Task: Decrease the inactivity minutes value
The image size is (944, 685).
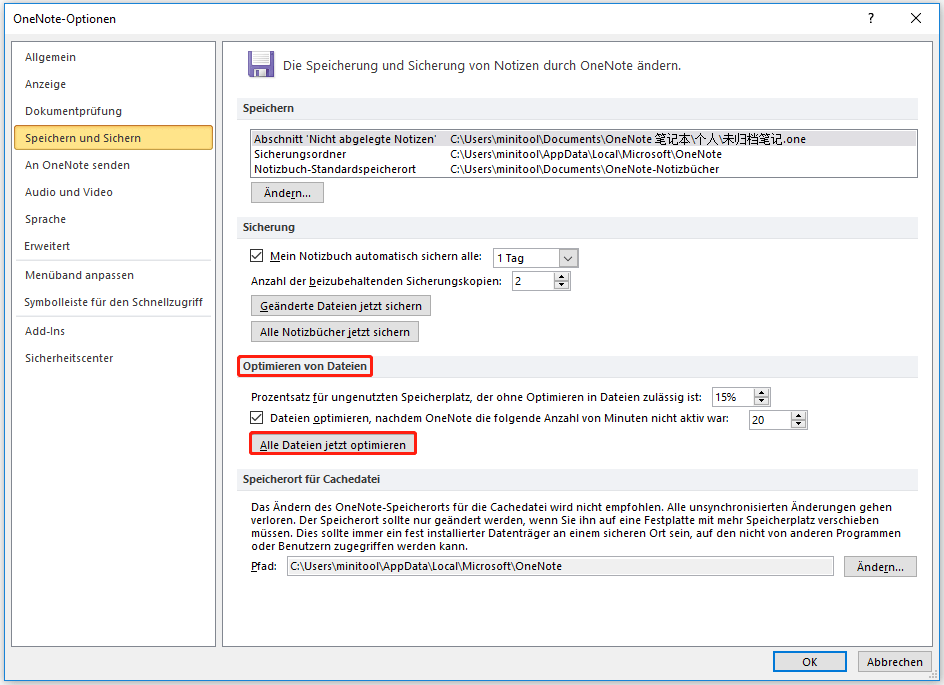Action: pyautogui.click(x=798, y=424)
